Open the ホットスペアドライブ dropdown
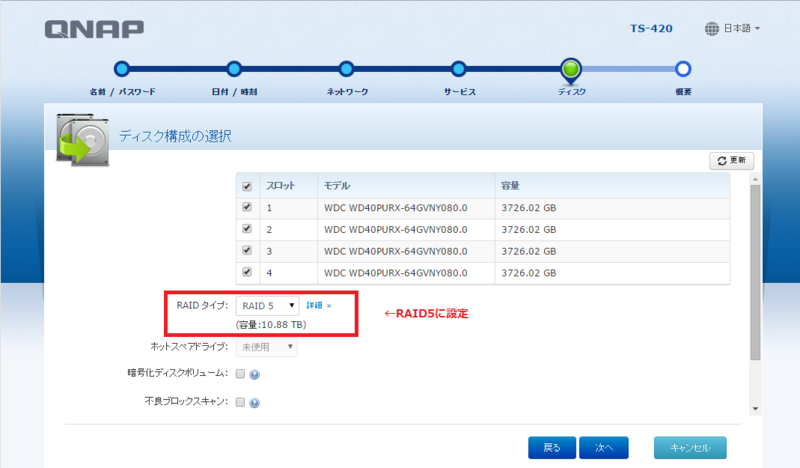This screenshot has width=800, height=468. coord(266,347)
